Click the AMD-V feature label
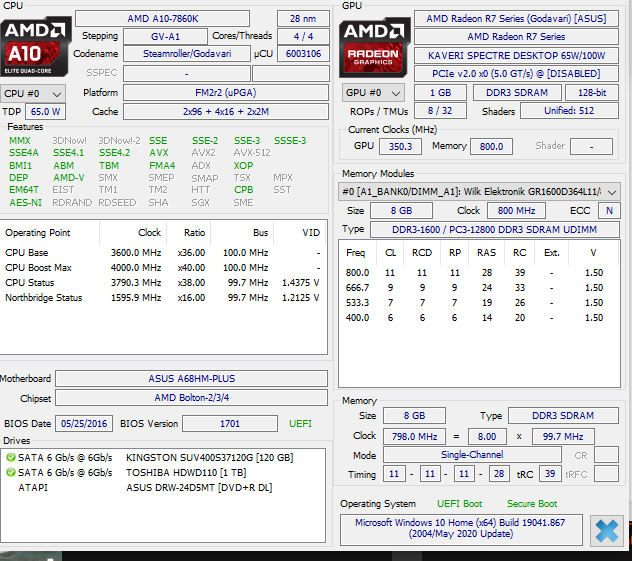The width and height of the screenshot is (632, 561). [x=69, y=178]
